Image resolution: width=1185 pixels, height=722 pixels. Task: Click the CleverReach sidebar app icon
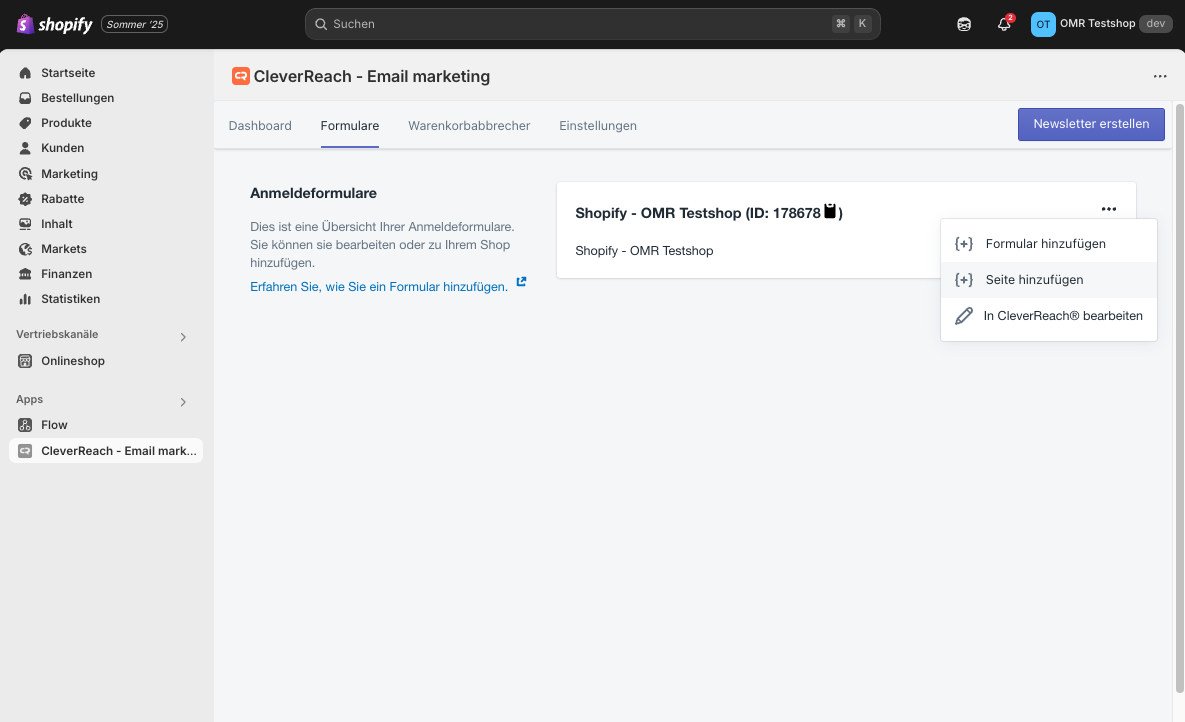[25, 451]
